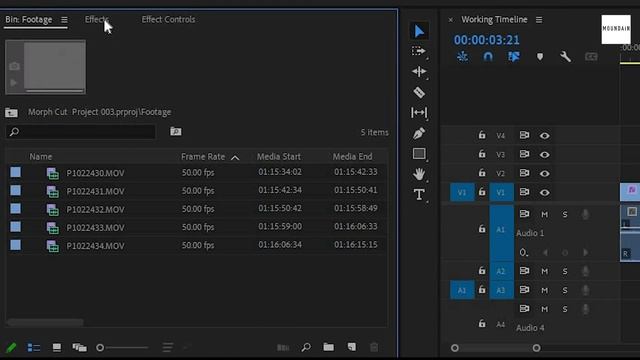Screen dimensions: 640x360
Task: Click the New Item icon
Action: pos(351,347)
